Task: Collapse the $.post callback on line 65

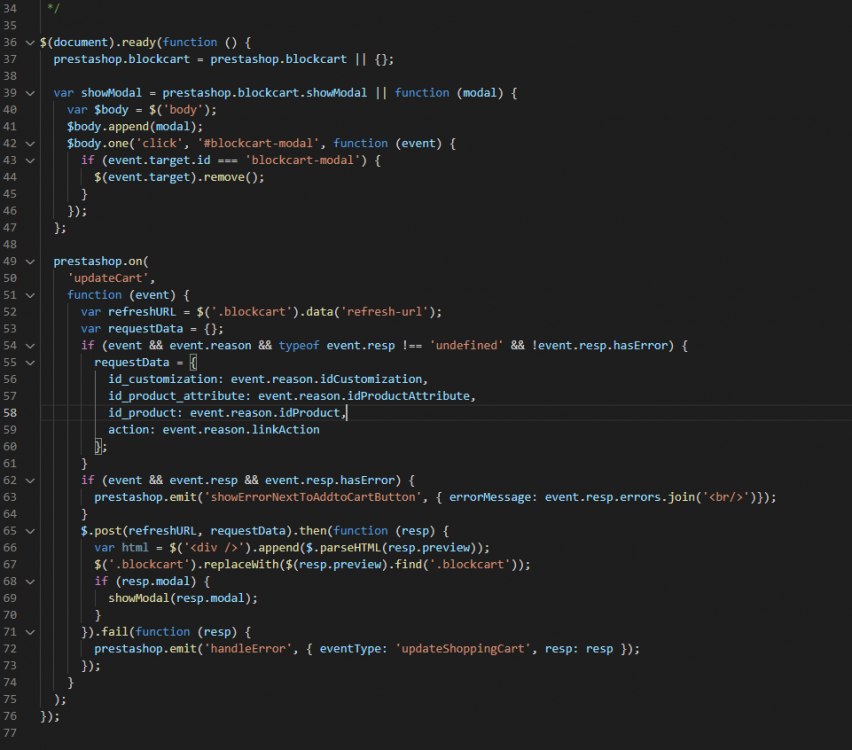Action: pos(30,531)
